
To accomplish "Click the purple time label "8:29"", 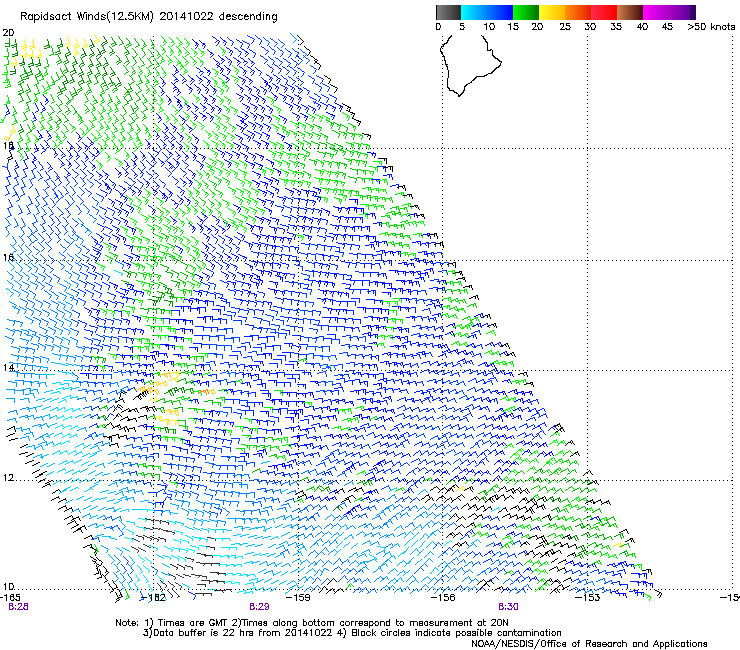I will point(260,607).
